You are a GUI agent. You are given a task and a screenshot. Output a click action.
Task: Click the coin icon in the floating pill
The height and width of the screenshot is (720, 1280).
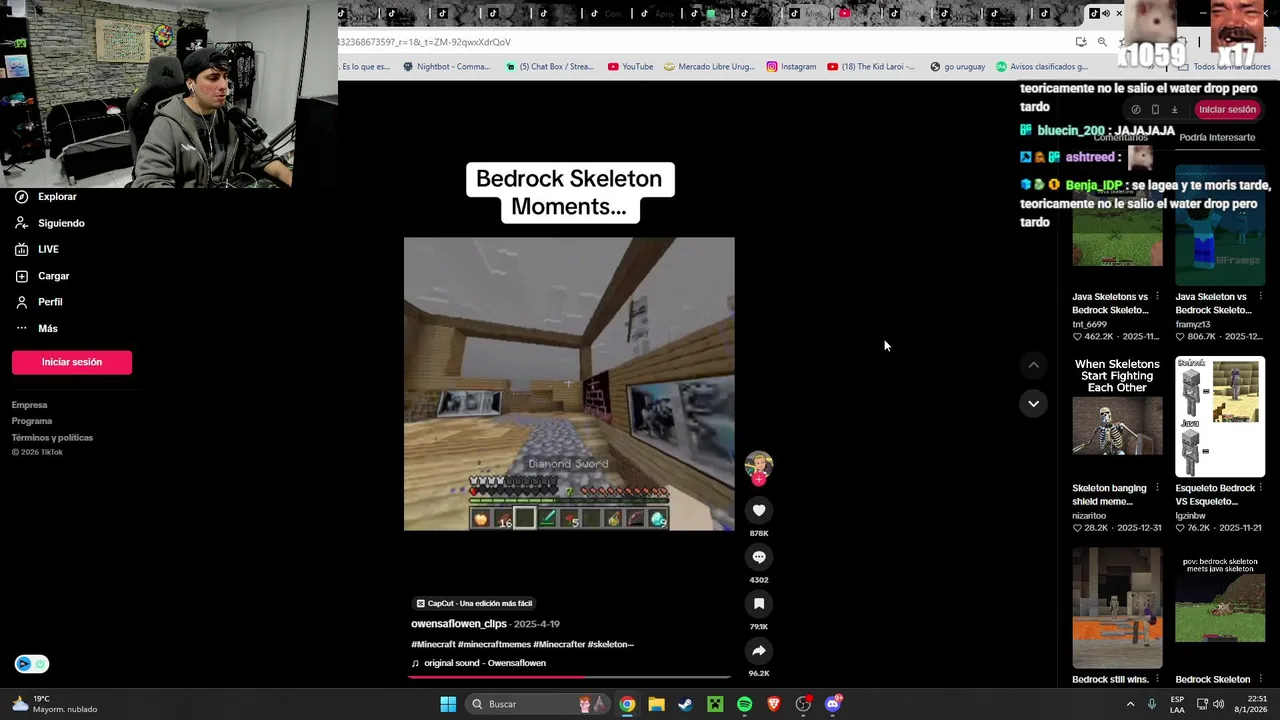(x=1135, y=110)
